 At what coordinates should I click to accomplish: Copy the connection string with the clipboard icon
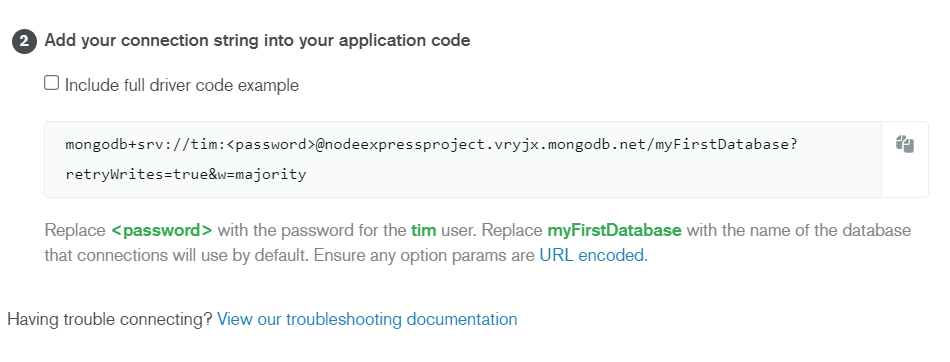pyautogui.click(x=905, y=144)
